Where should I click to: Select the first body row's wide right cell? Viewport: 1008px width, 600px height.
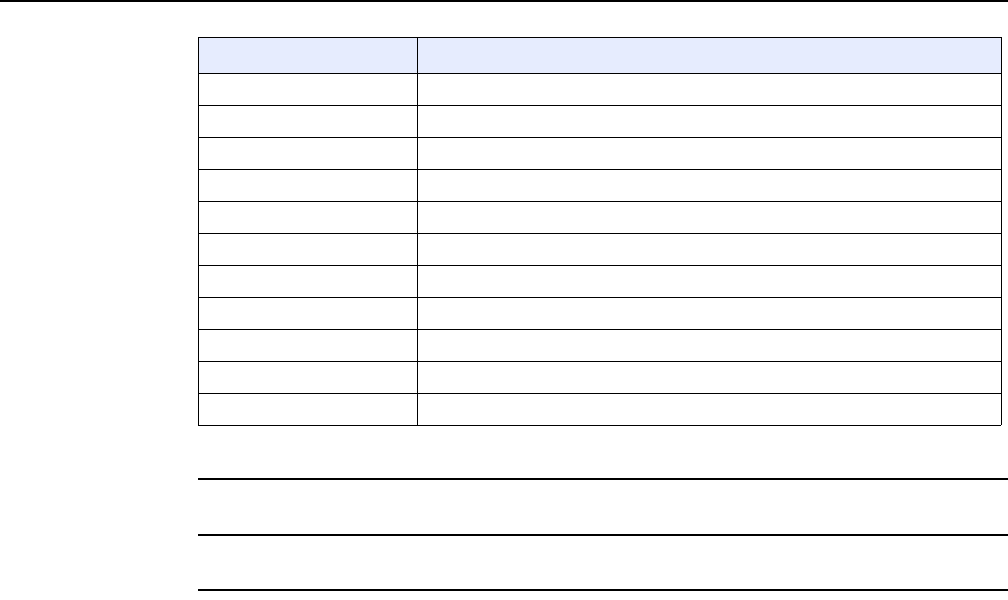709,89
